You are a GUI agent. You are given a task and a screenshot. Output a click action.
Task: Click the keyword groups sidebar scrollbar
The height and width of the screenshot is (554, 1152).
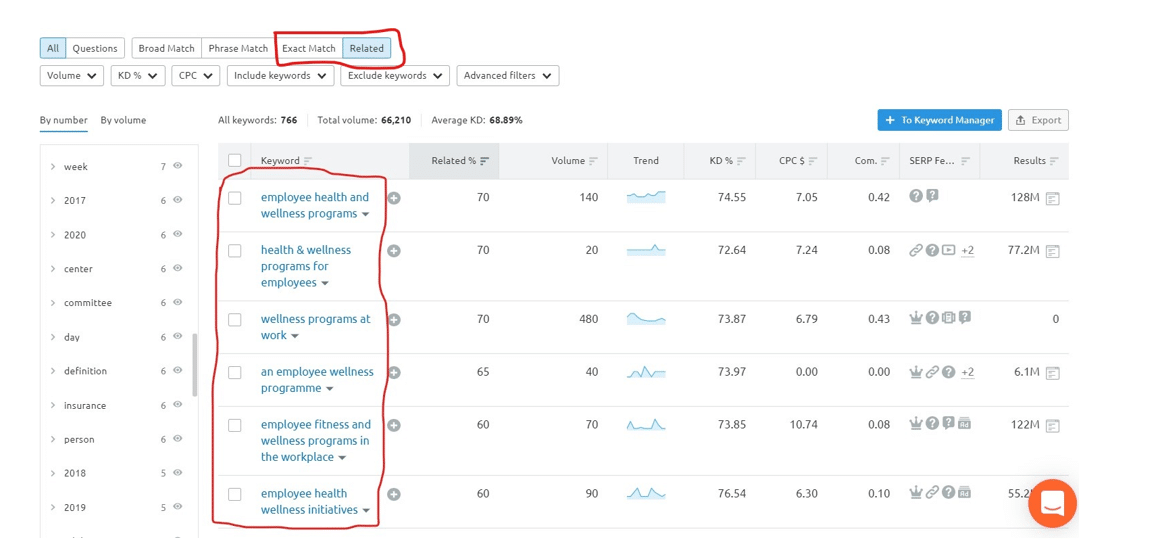pos(195,365)
